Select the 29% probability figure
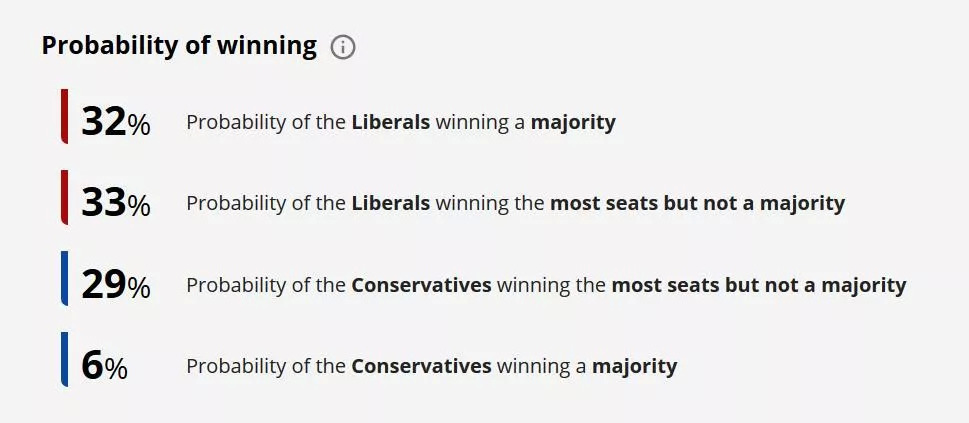This screenshot has width=969, height=423. pyautogui.click(x=115, y=285)
